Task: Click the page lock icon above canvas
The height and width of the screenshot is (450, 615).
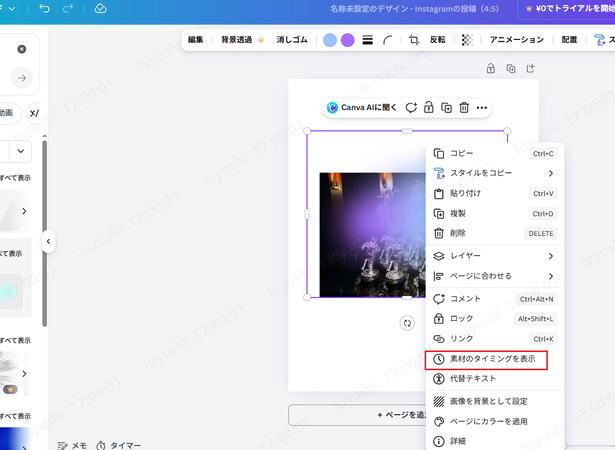Action: (491, 68)
